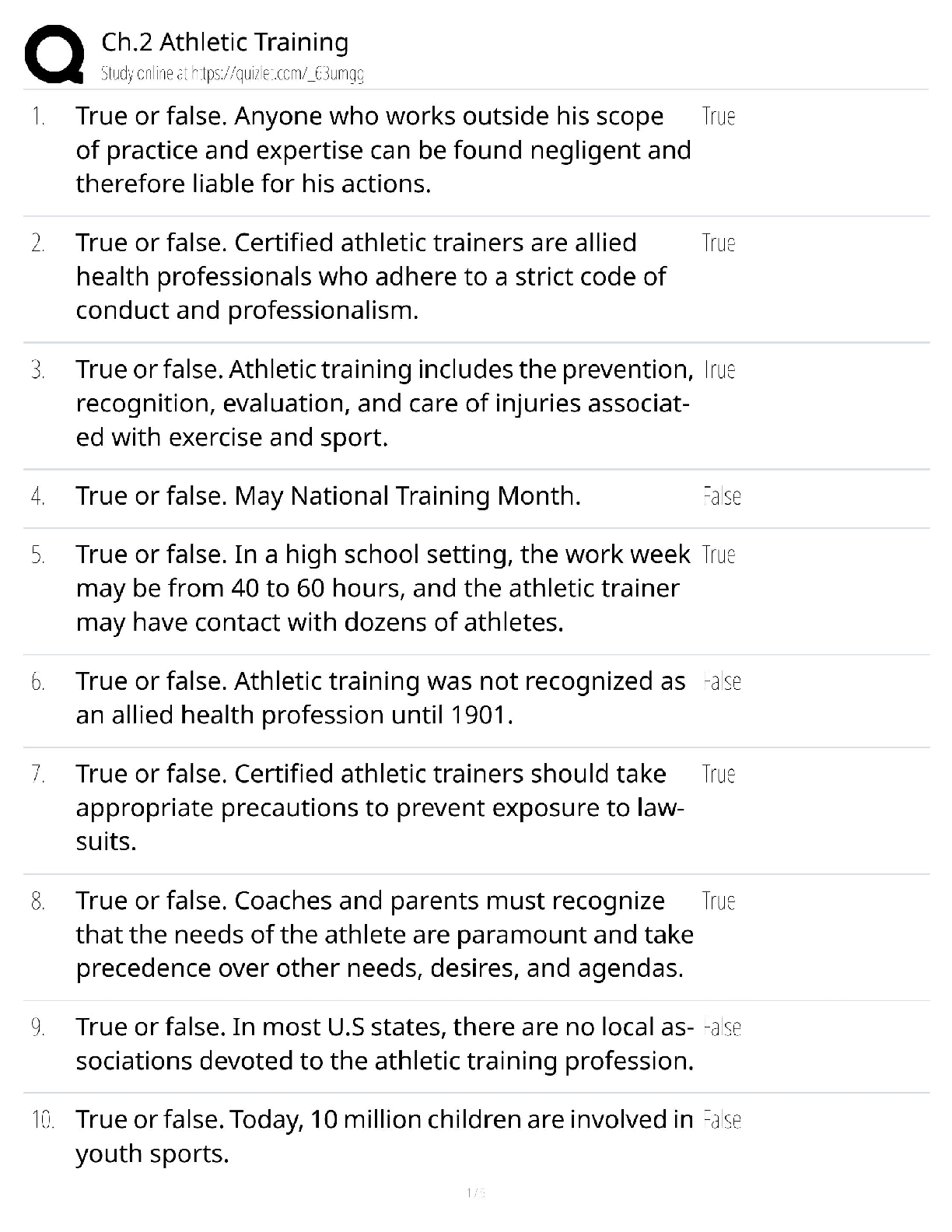Select the question mentioning 1901
The height and width of the screenshot is (1232, 952).
[x=380, y=698]
